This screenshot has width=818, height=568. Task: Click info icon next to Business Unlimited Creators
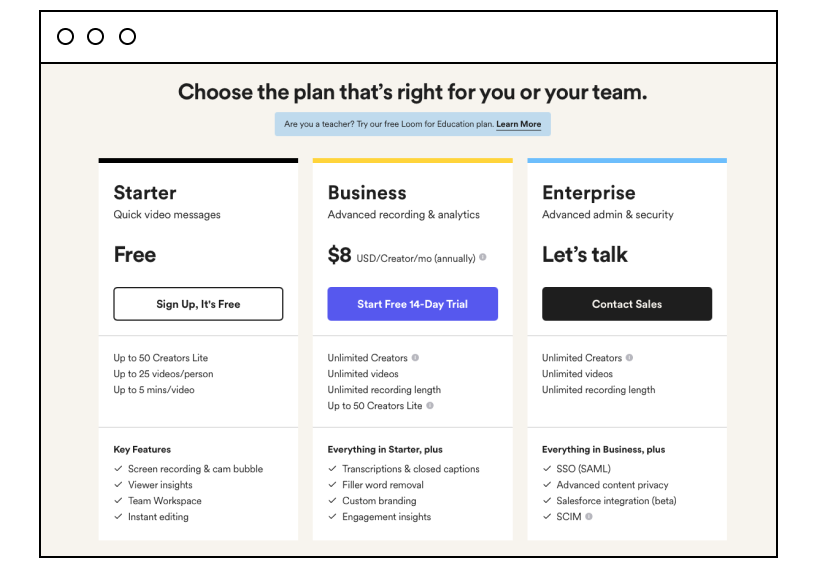click(416, 357)
